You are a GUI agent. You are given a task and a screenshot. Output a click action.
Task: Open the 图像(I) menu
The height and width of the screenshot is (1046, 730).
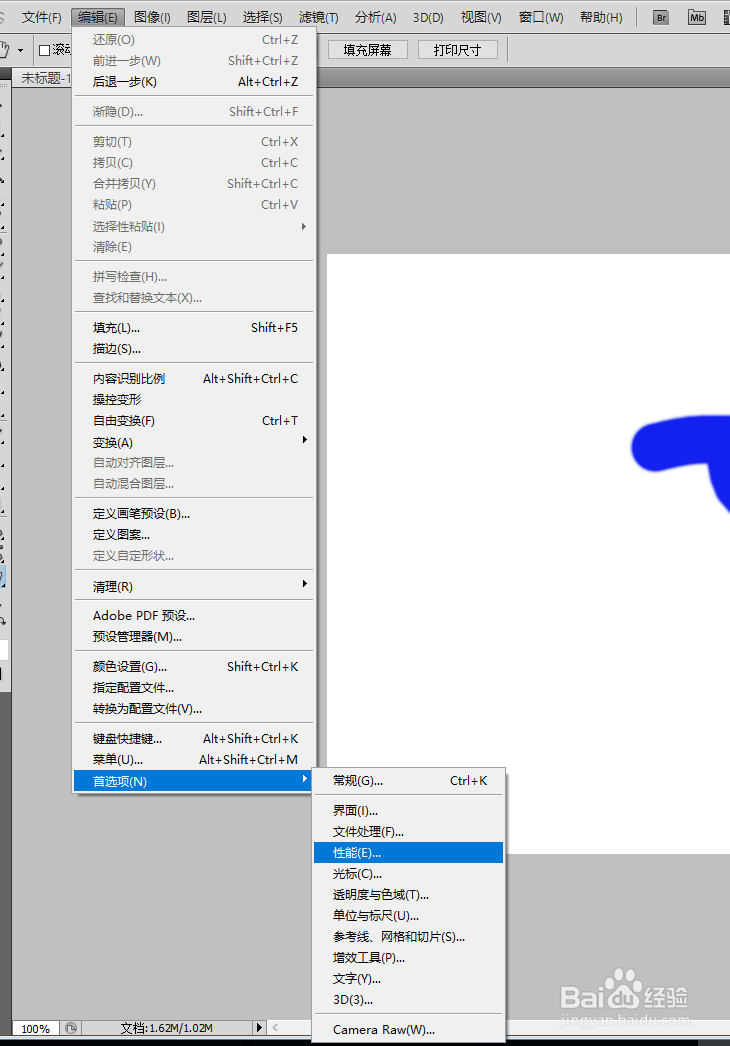[x=152, y=17]
